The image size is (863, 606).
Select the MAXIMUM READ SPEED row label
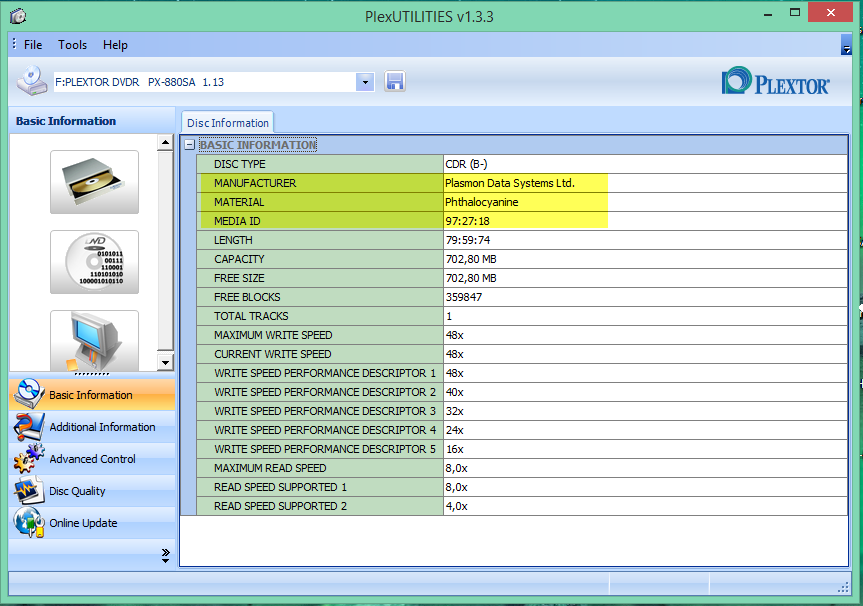tap(270, 468)
